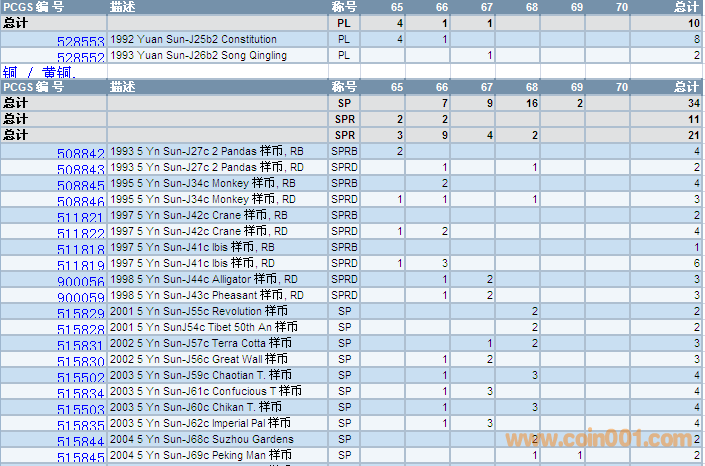Click the 称号 column header in top table
The height and width of the screenshot is (466, 705).
(344, 7)
